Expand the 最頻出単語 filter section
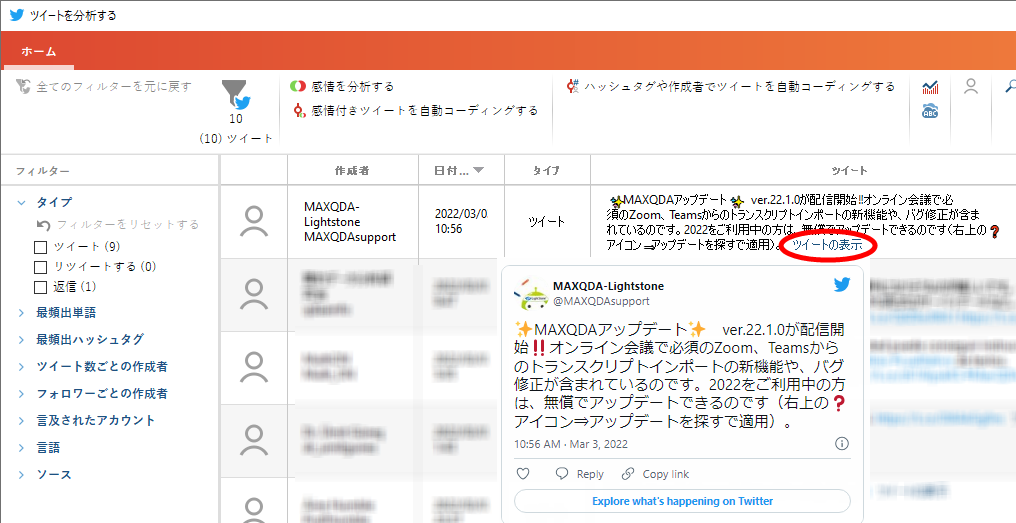The width and height of the screenshot is (1016, 523). tap(21, 313)
